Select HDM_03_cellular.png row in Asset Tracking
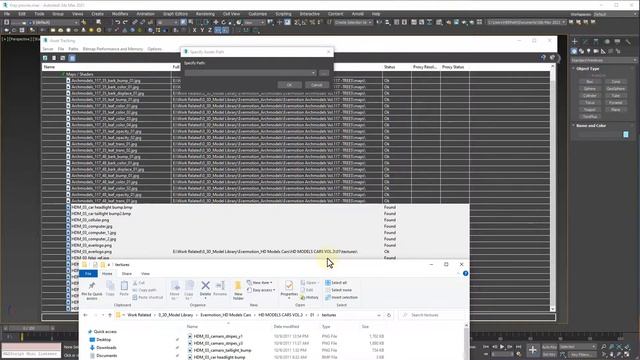The height and width of the screenshot is (360, 640). 90,220
